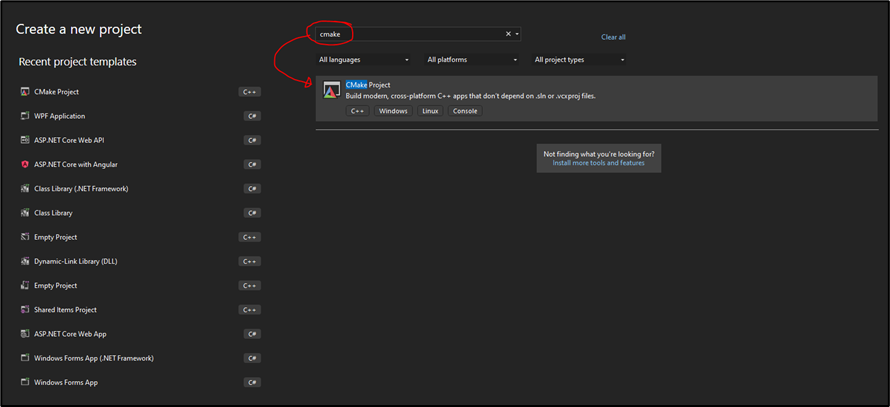Image resolution: width=890 pixels, height=407 pixels.
Task: Click the Windows tag under CMake Project result
Action: (x=393, y=111)
